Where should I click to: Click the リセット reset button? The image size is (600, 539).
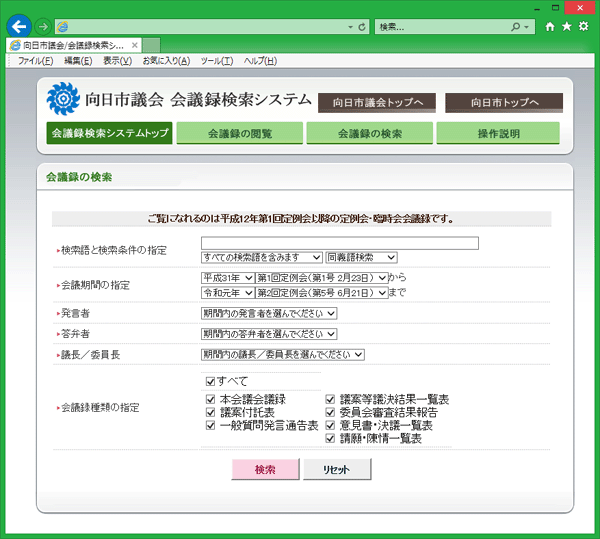pos(337,469)
